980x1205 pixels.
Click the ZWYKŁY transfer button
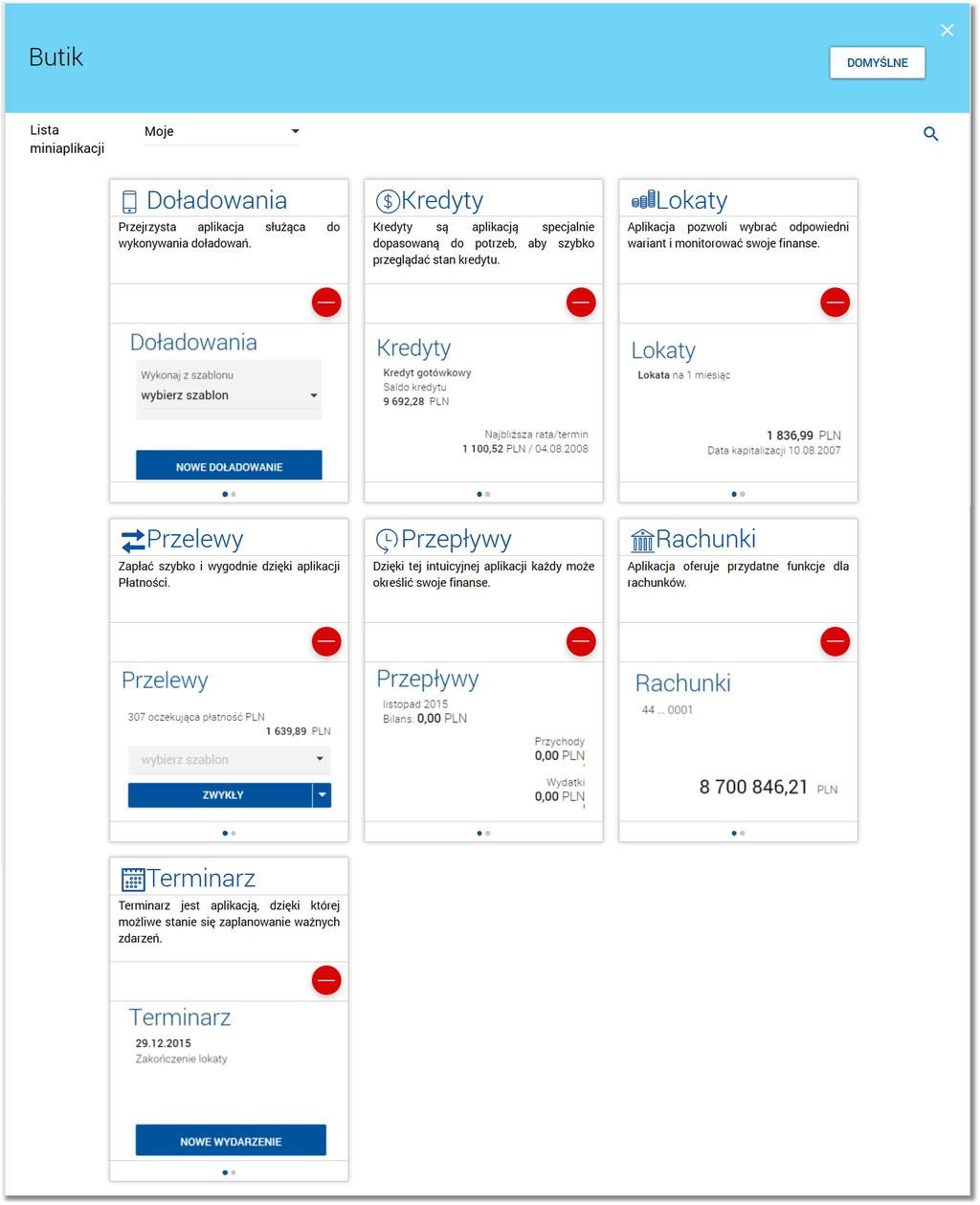pyautogui.click(x=220, y=795)
